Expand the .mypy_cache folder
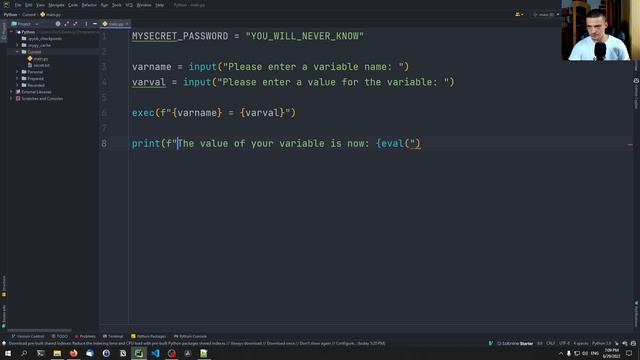640x360 pixels. 18,45
